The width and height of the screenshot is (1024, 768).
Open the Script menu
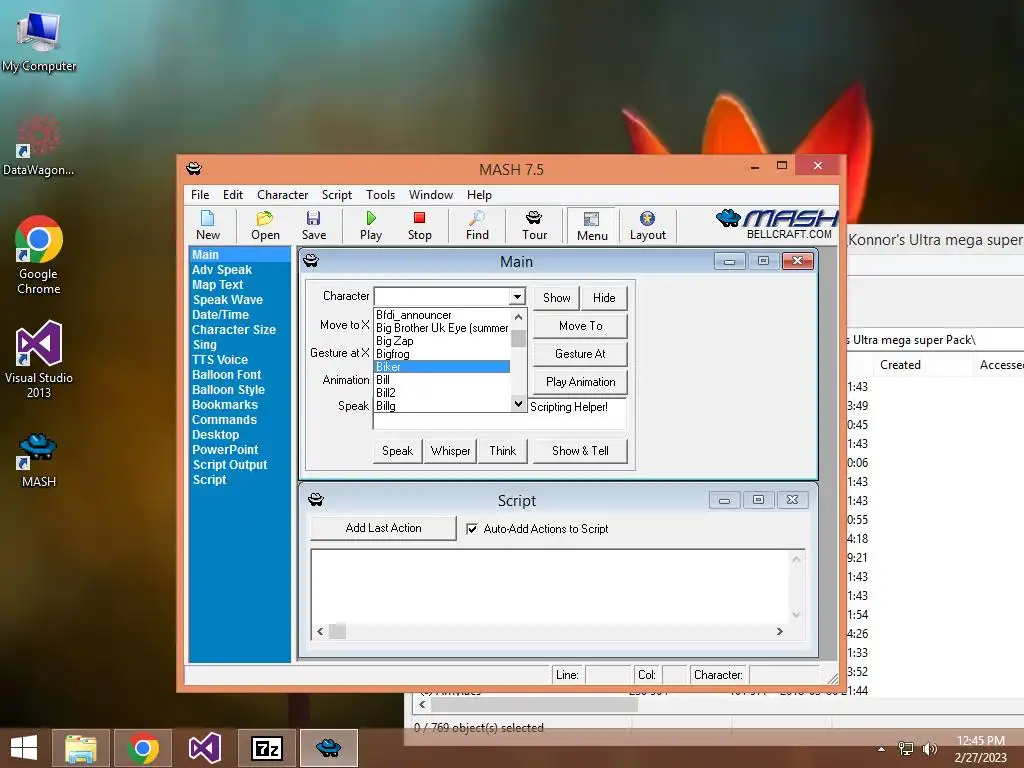[336, 195]
